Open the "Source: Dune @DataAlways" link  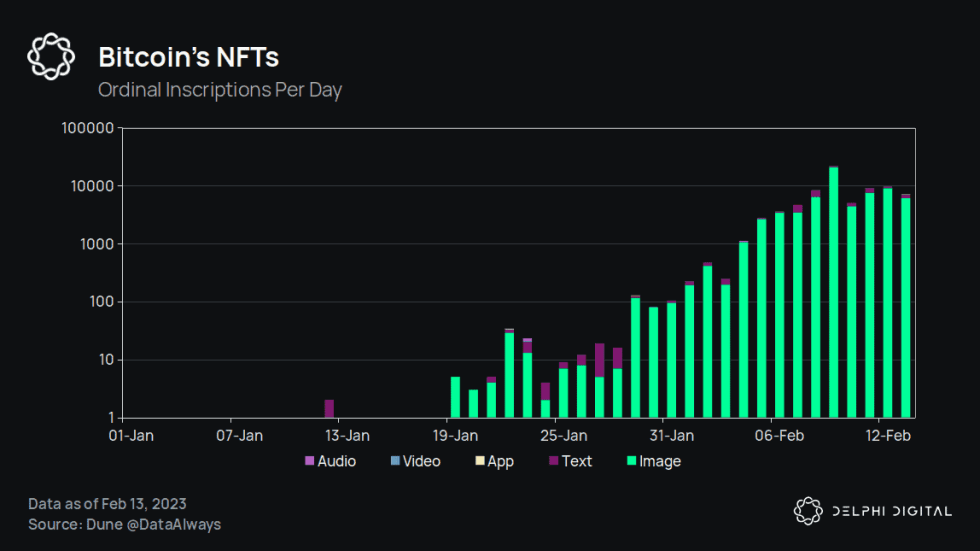125,524
